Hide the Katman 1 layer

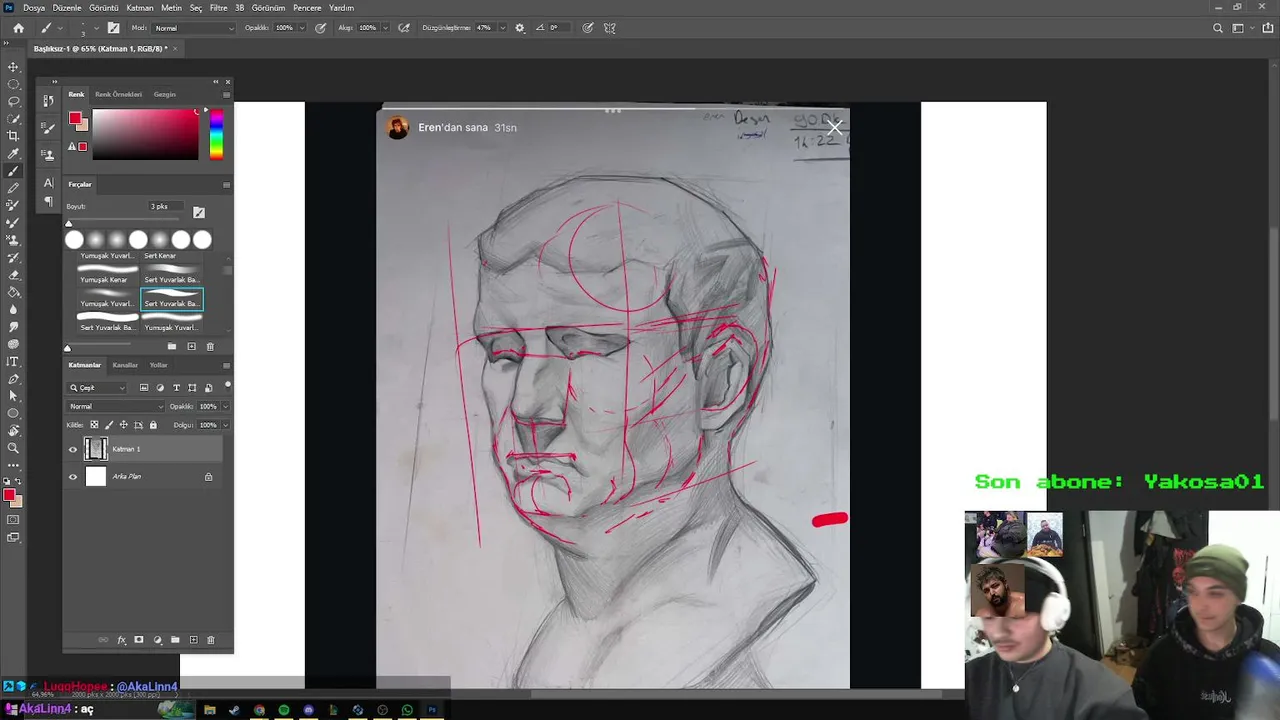(73, 449)
